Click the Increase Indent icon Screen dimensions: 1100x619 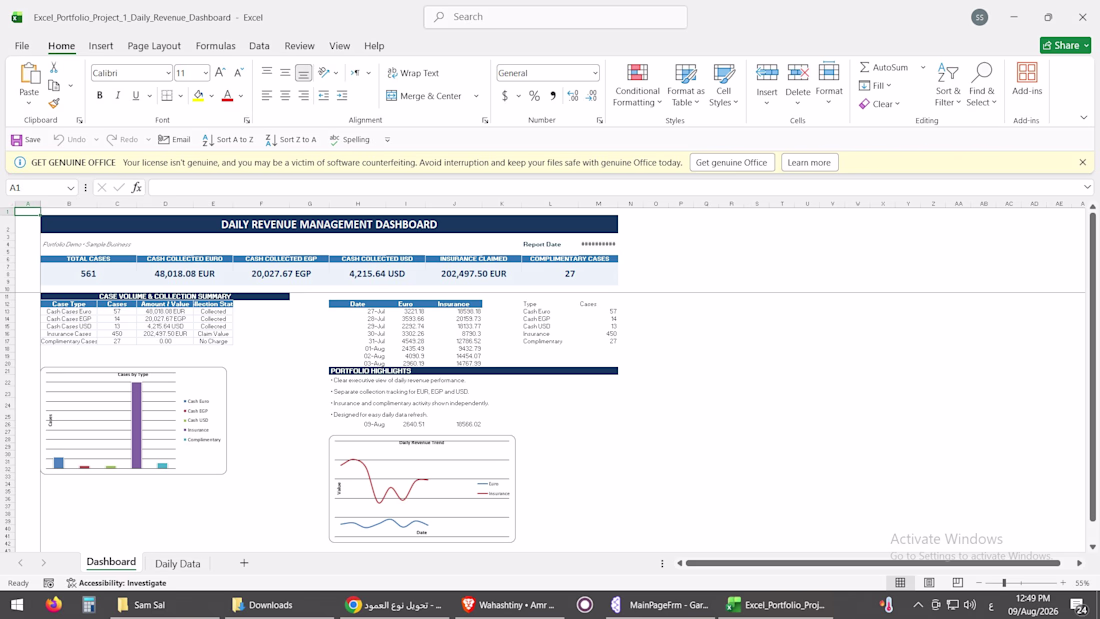(x=342, y=95)
